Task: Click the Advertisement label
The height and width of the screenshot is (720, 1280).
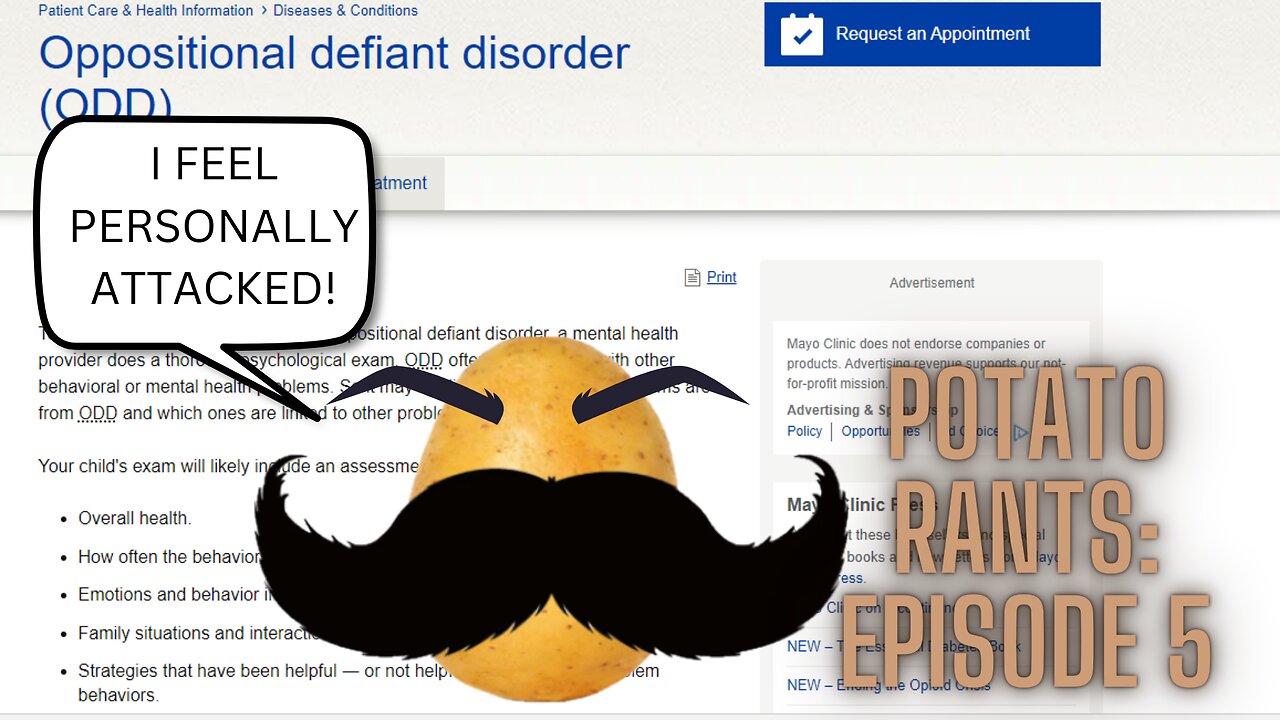Action: (x=932, y=283)
